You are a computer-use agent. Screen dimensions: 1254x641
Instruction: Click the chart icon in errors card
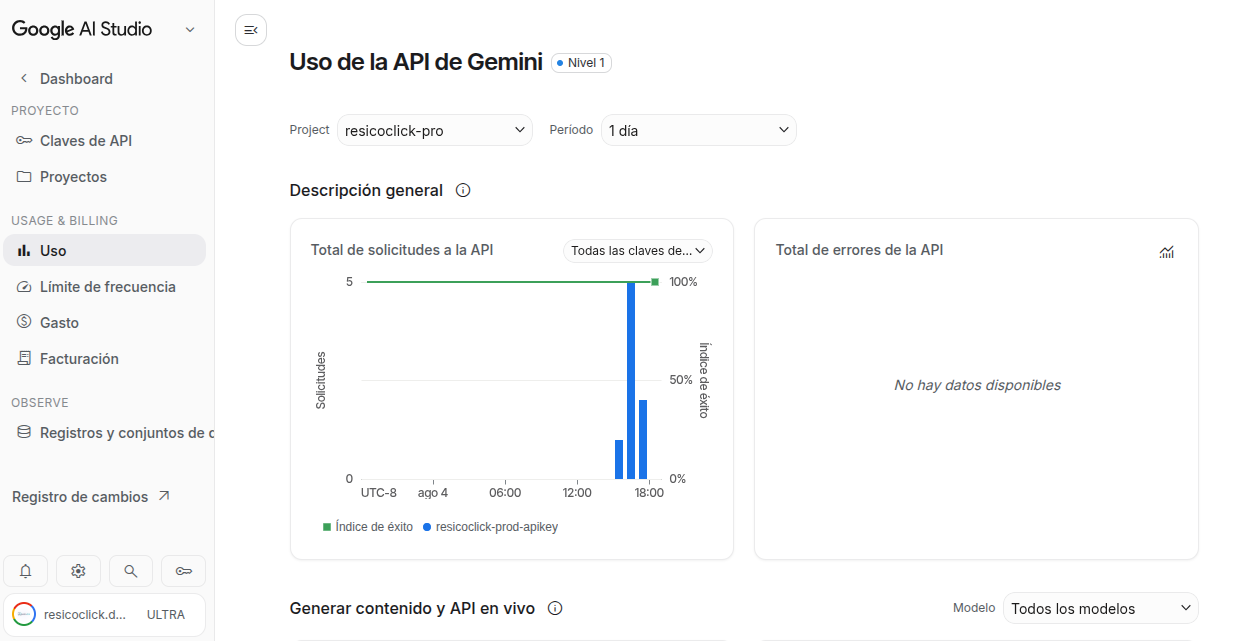click(x=1166, y=252)
